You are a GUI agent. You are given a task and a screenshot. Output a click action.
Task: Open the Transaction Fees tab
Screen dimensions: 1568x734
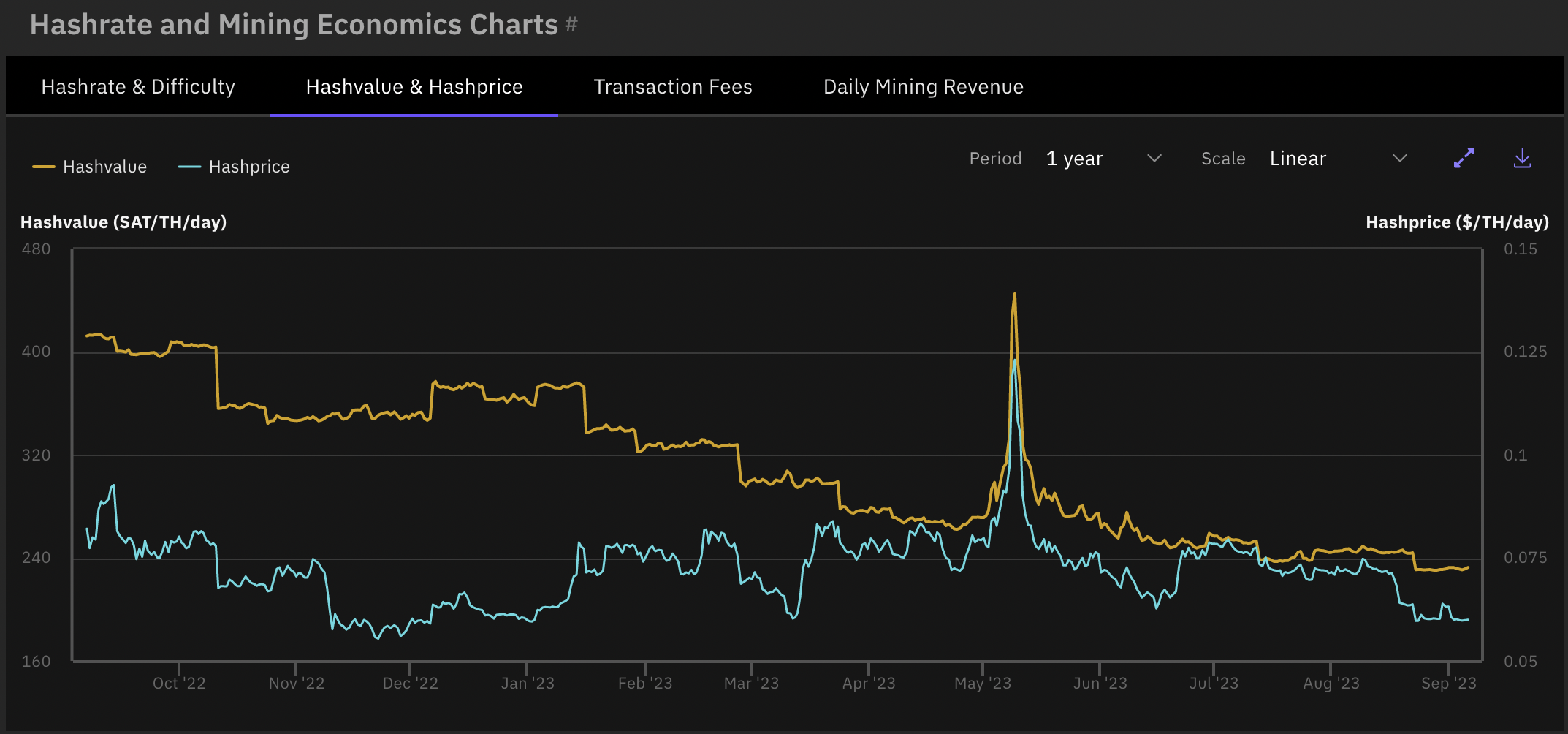673,86
